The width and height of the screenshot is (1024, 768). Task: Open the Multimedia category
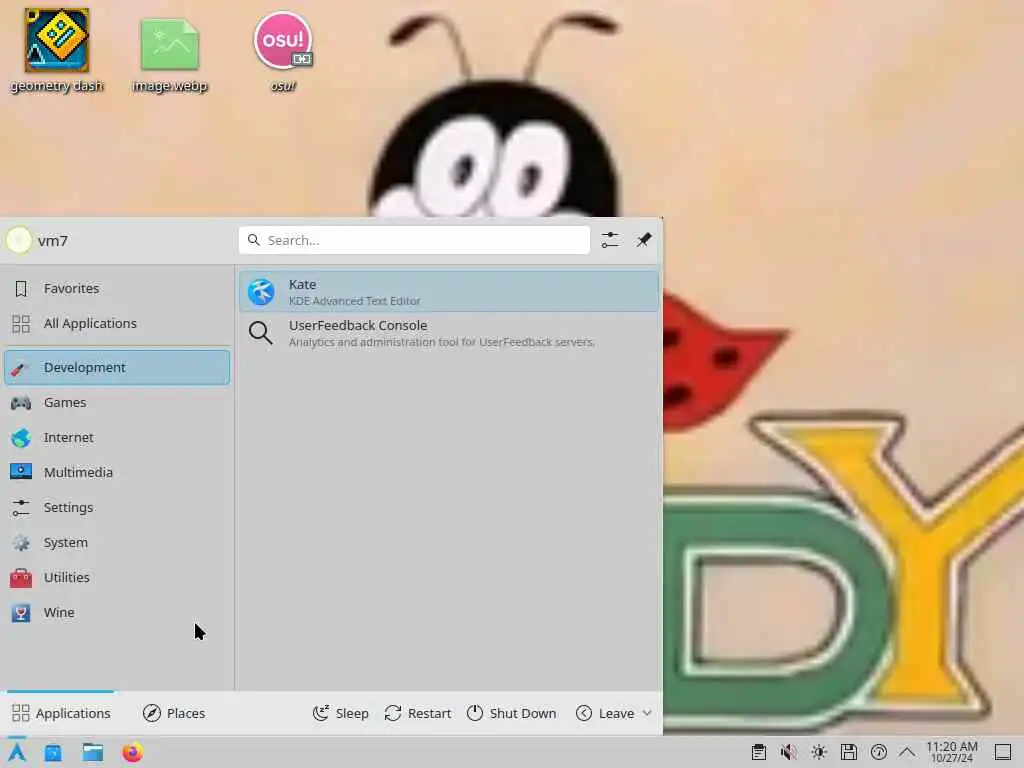tap(117, 472)
